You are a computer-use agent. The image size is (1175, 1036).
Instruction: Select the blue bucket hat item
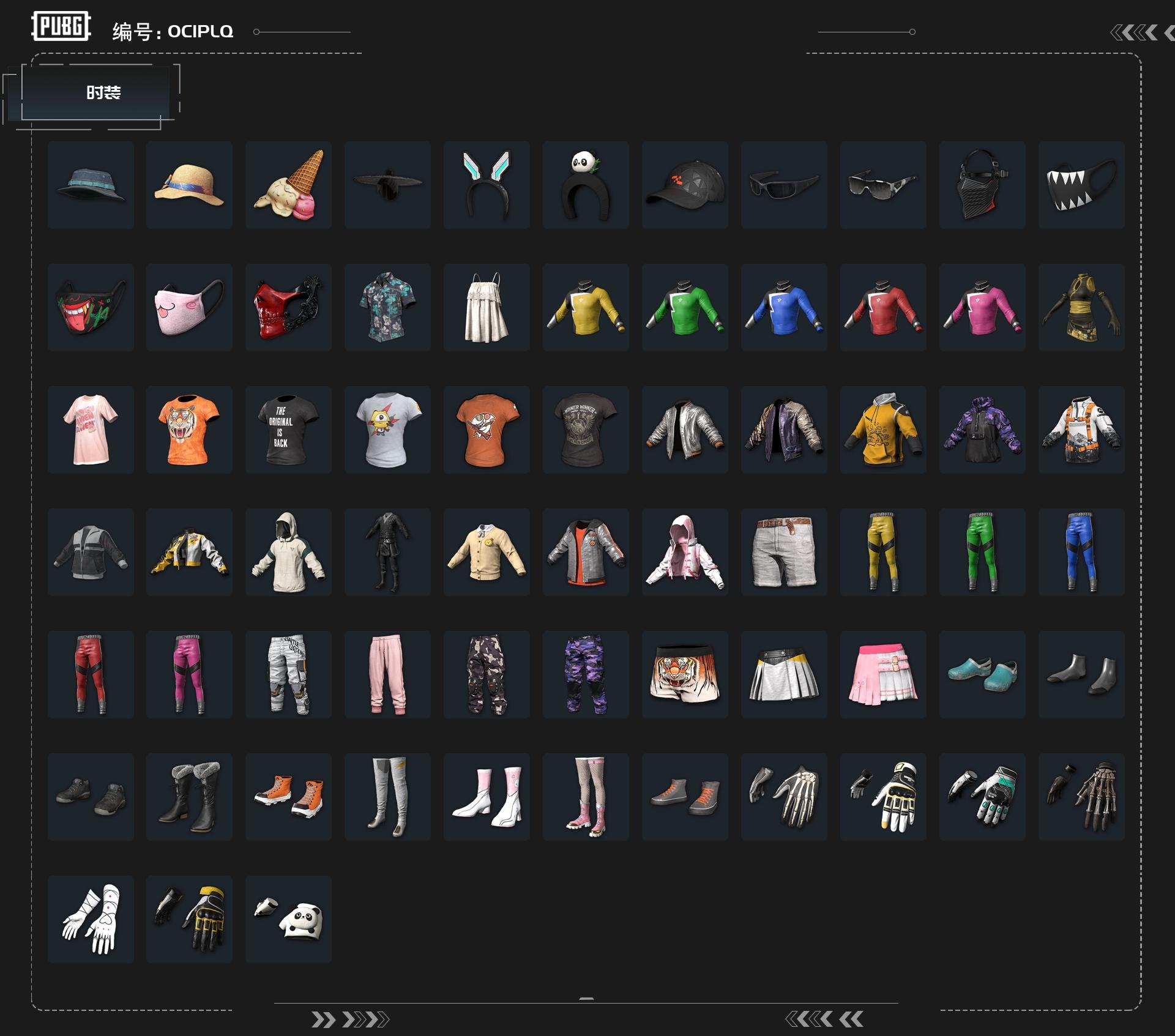tap(91, 185)
